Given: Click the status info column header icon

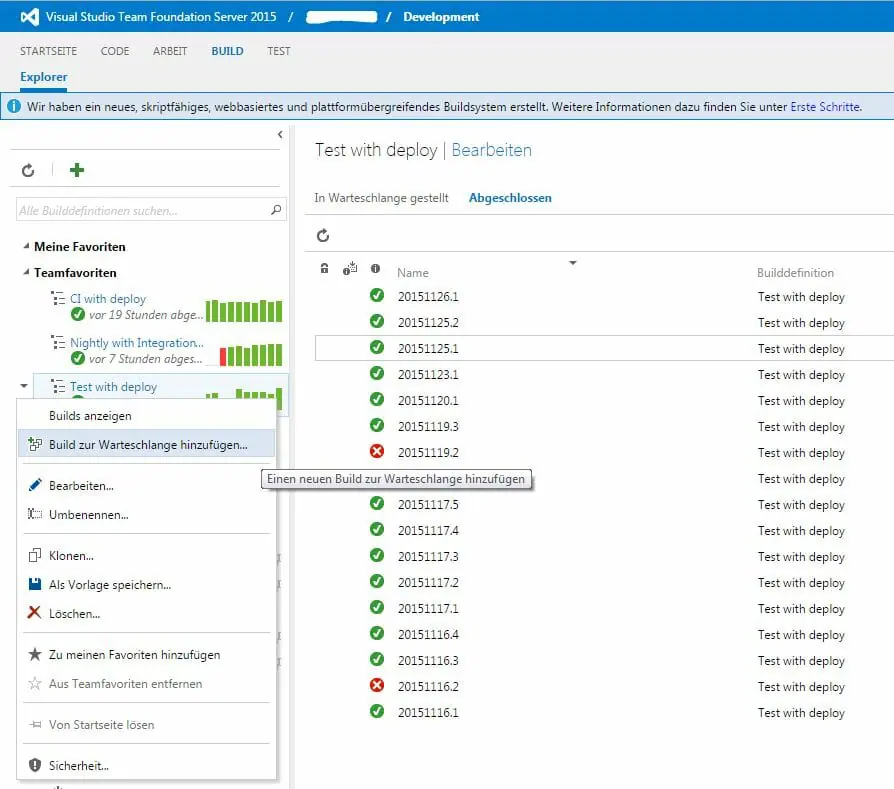Looking at the screenshot, I should 375,269.
